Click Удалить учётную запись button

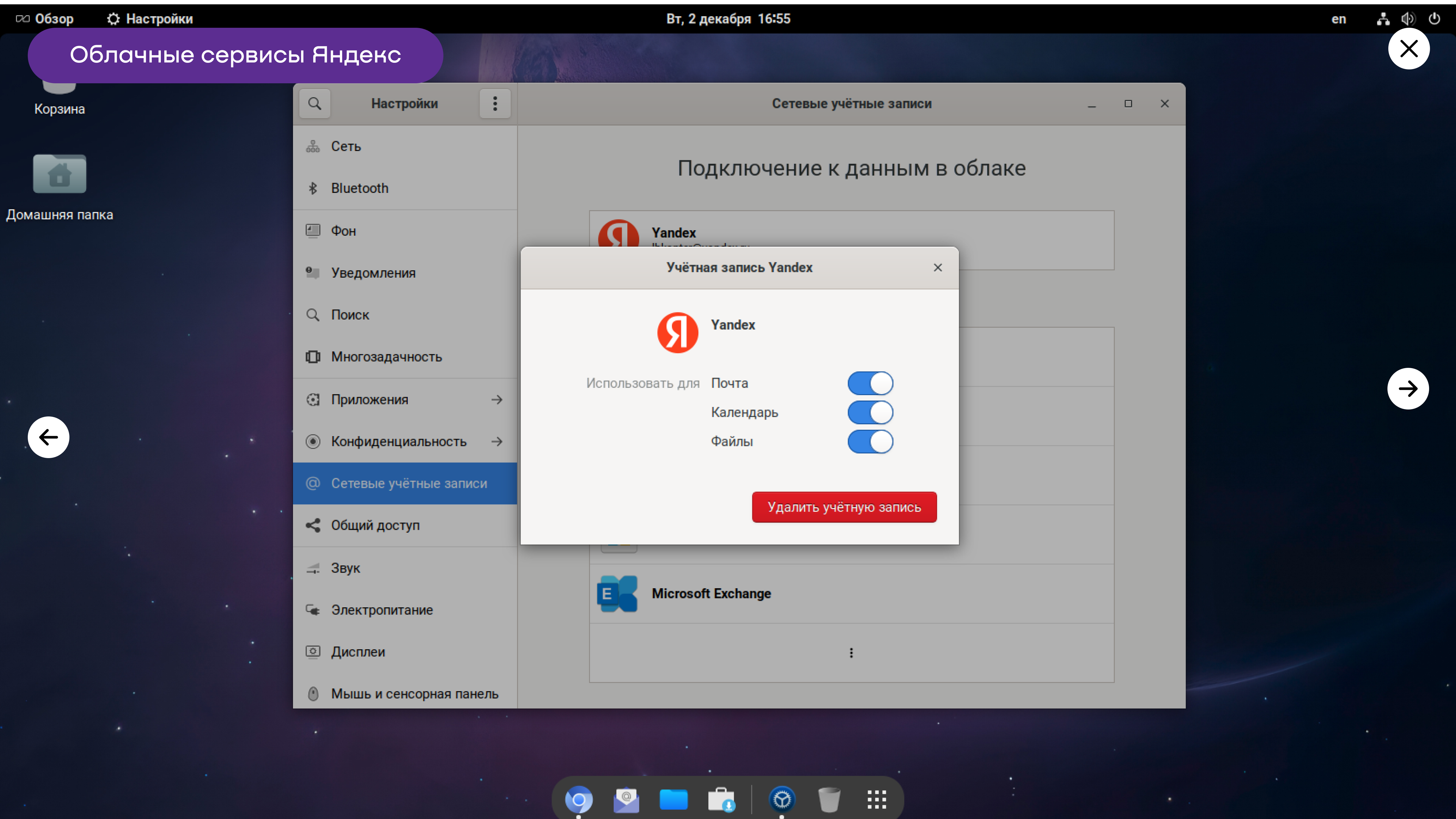844,507
